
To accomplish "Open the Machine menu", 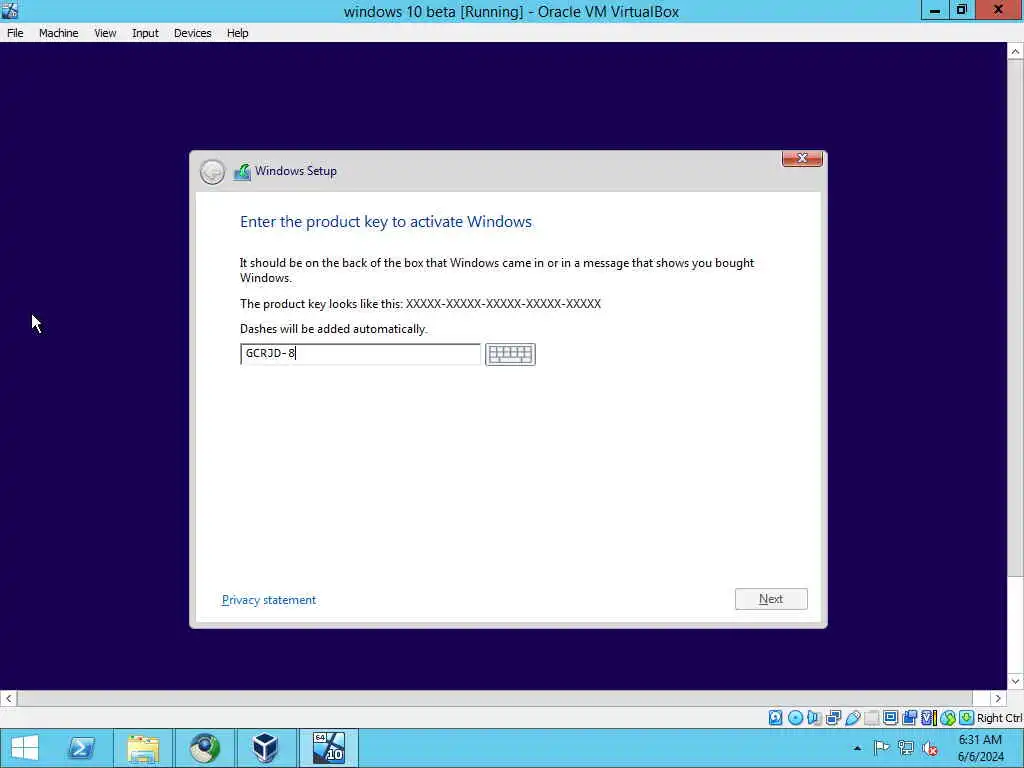I will 58,33.
